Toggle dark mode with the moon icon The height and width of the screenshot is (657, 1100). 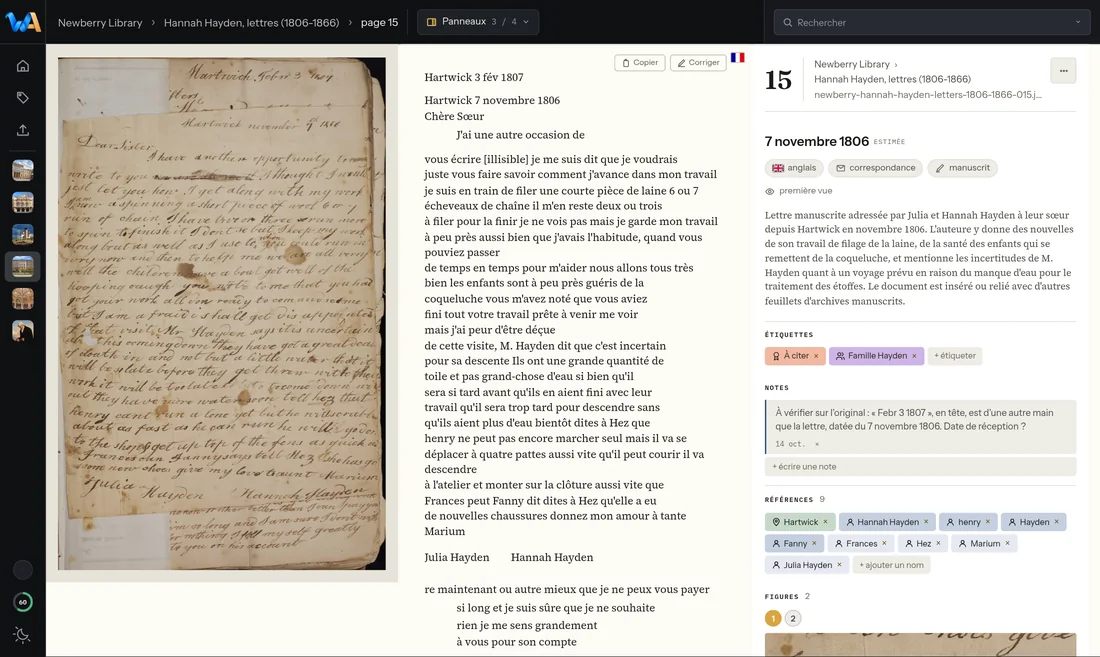click(22, 635)
